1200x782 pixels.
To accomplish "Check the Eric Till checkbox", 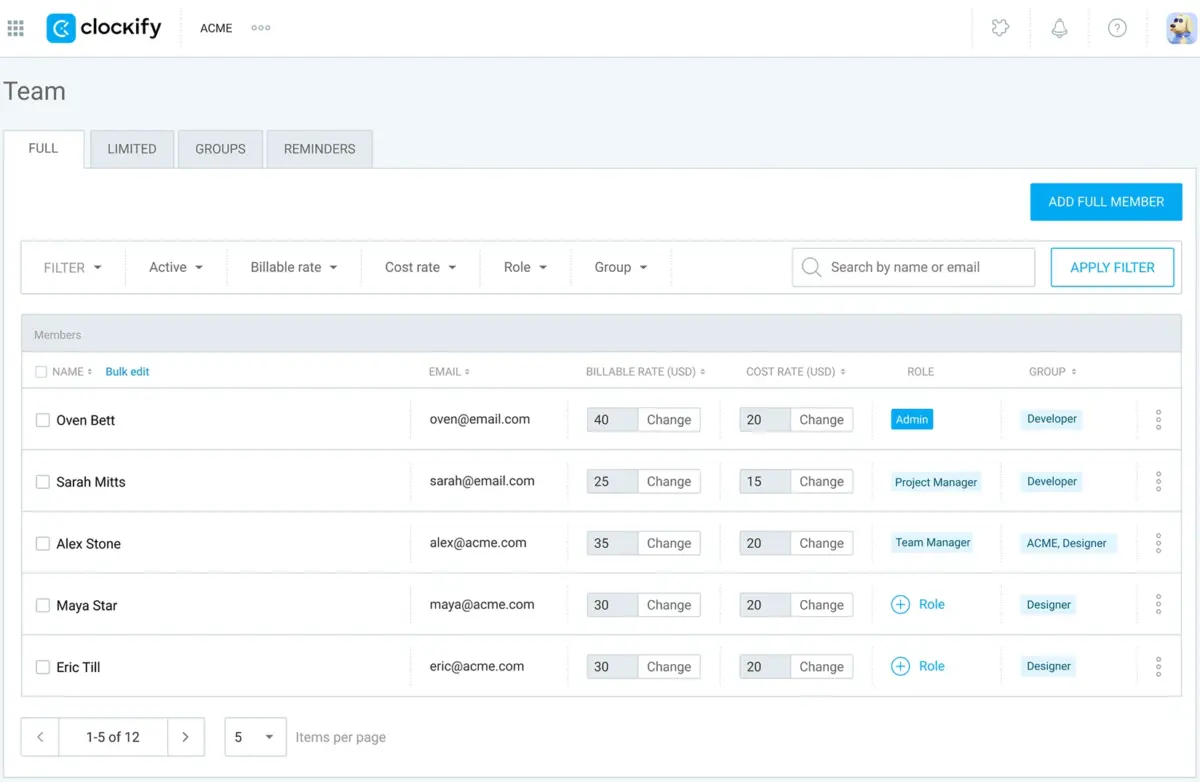I will 43,667.
